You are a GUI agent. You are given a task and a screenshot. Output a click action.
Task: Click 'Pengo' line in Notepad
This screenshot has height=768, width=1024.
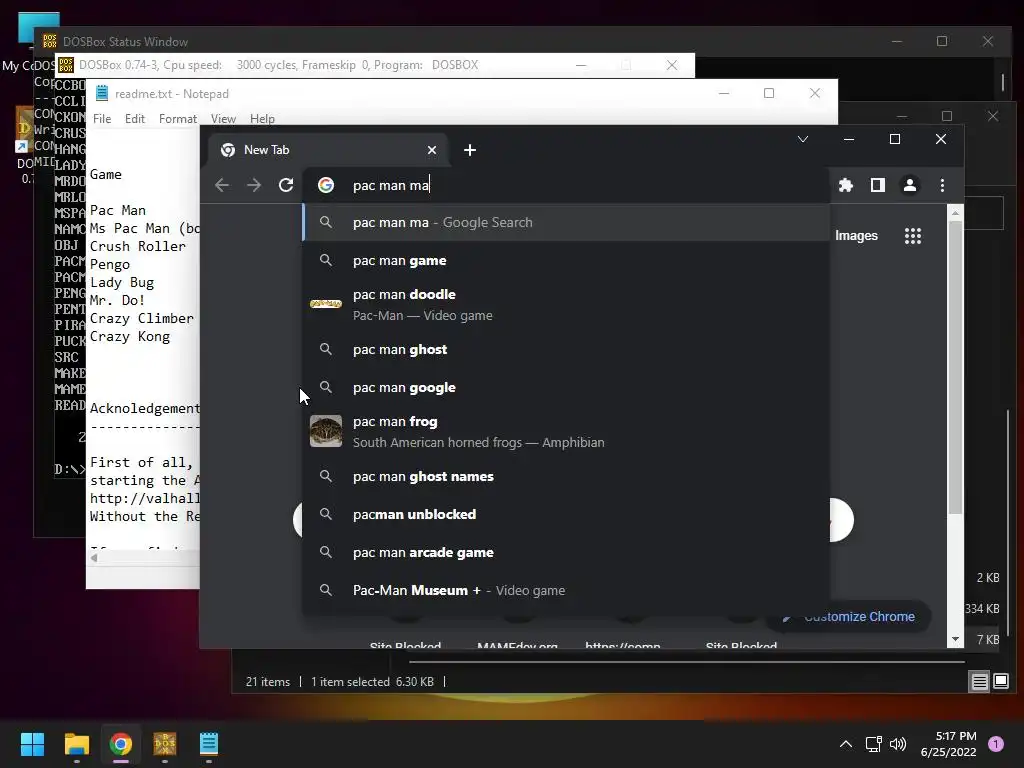coord(110,264)
